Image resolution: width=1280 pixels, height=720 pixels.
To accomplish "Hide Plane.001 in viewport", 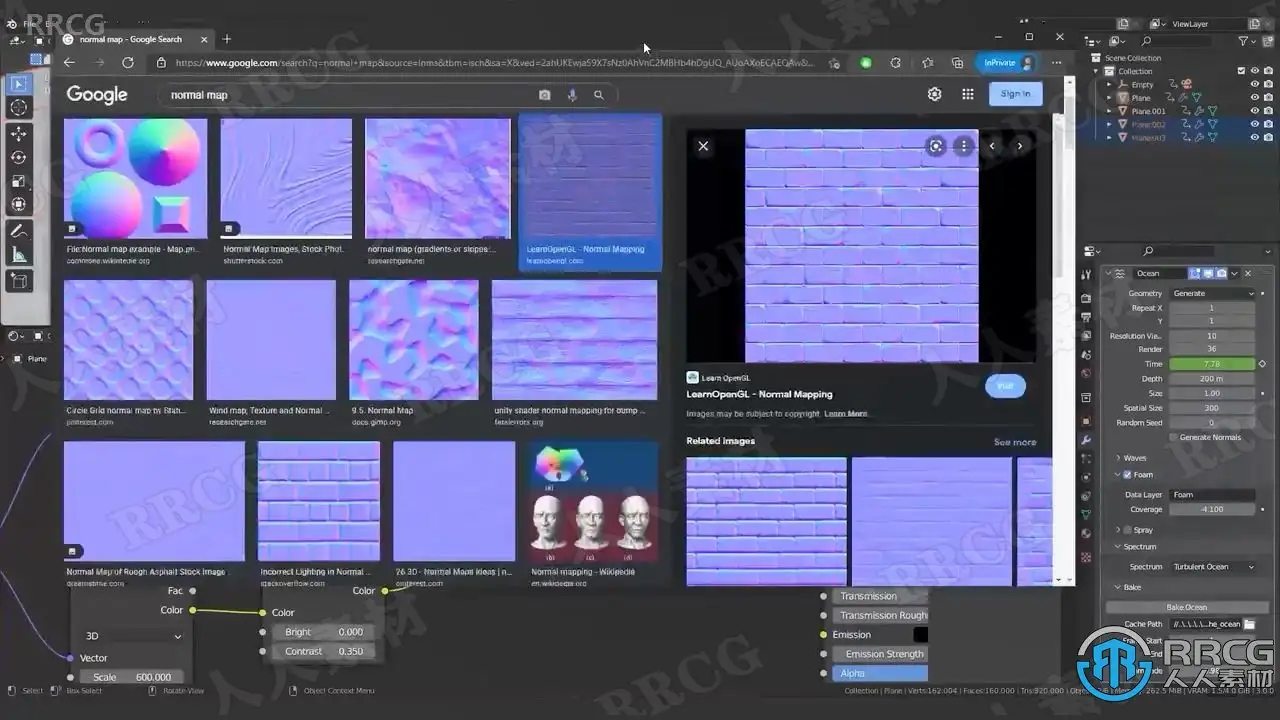I will pos(1255,111).
